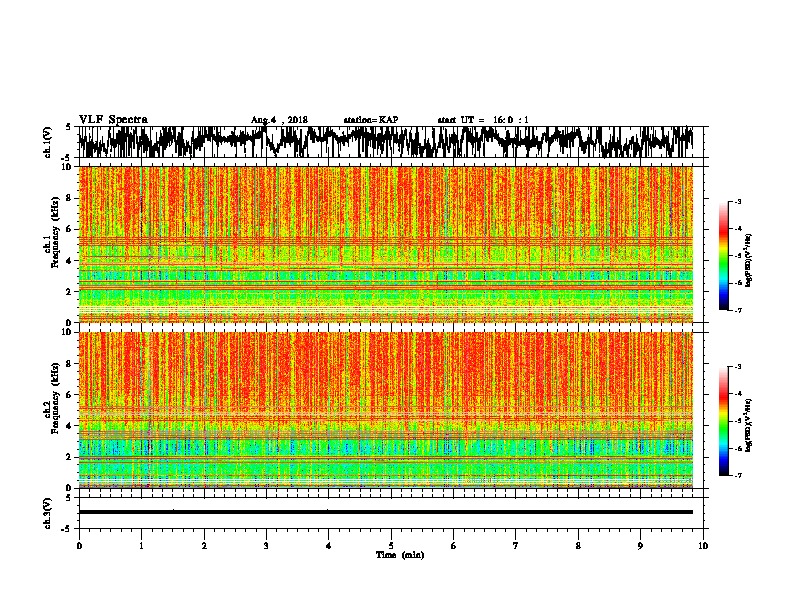Click time axis tick label '0'
The image size is (792, 612).
tap(79, 546)
